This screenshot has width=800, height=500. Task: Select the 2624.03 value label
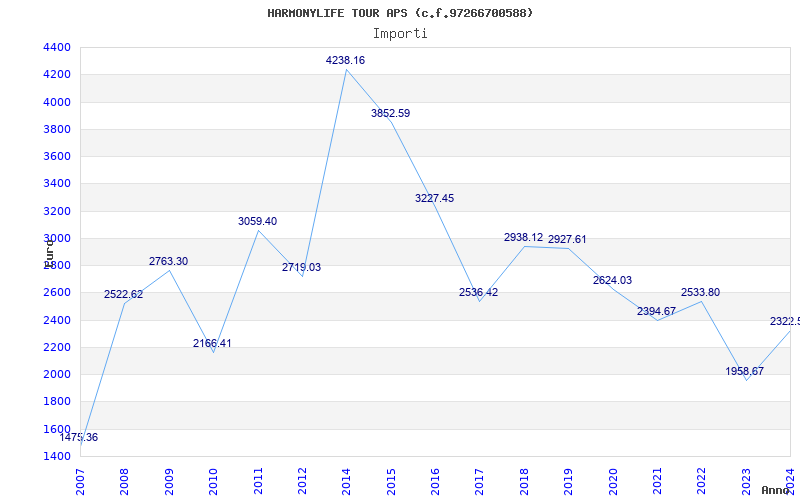[612, 280]
